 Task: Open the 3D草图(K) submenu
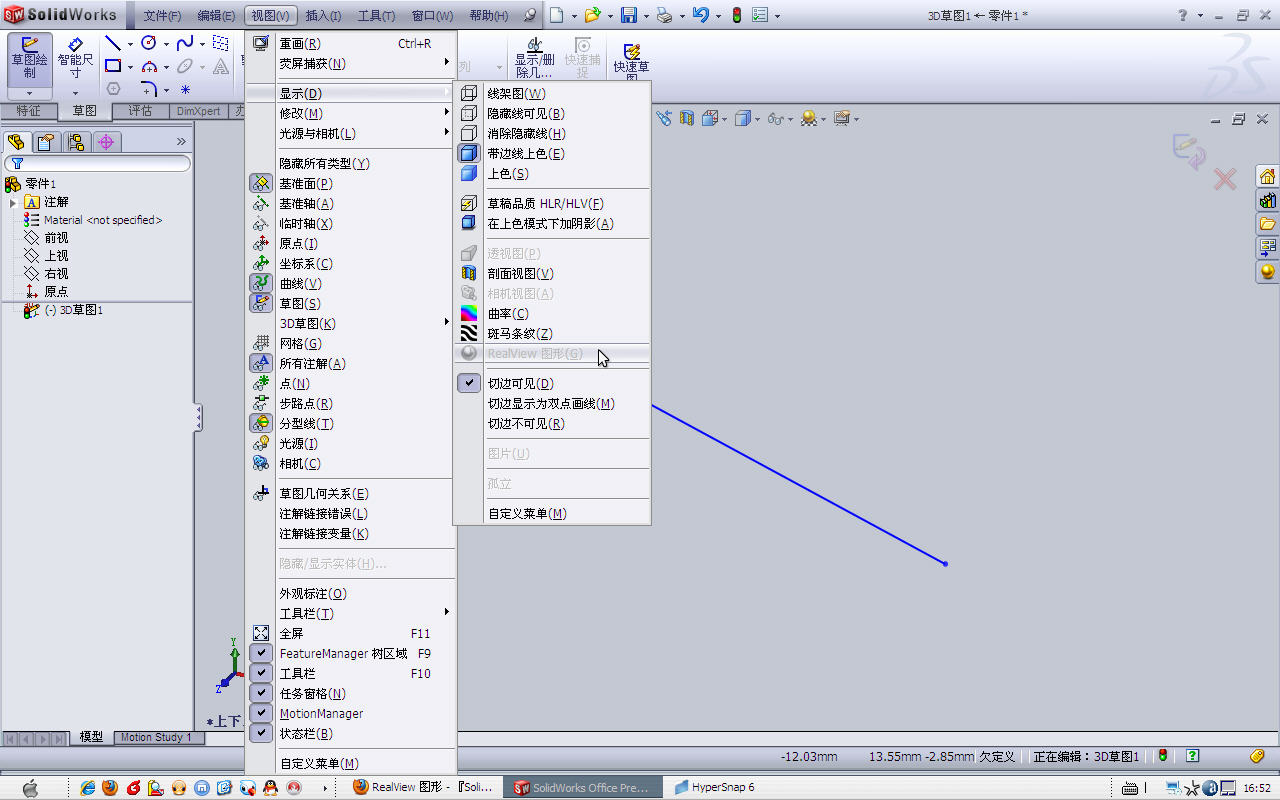pos(350,323)
